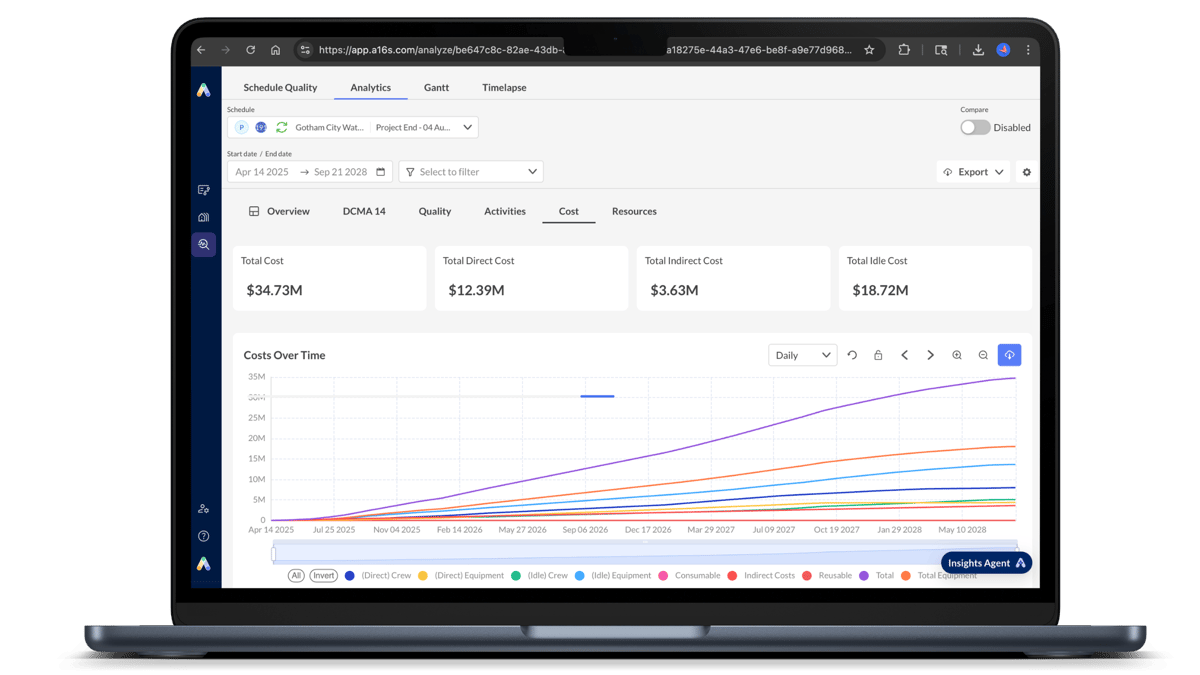This screenshot has height=675, width=1200.
Task: Bookmark this page with the star icon
Action: point(869,50)
